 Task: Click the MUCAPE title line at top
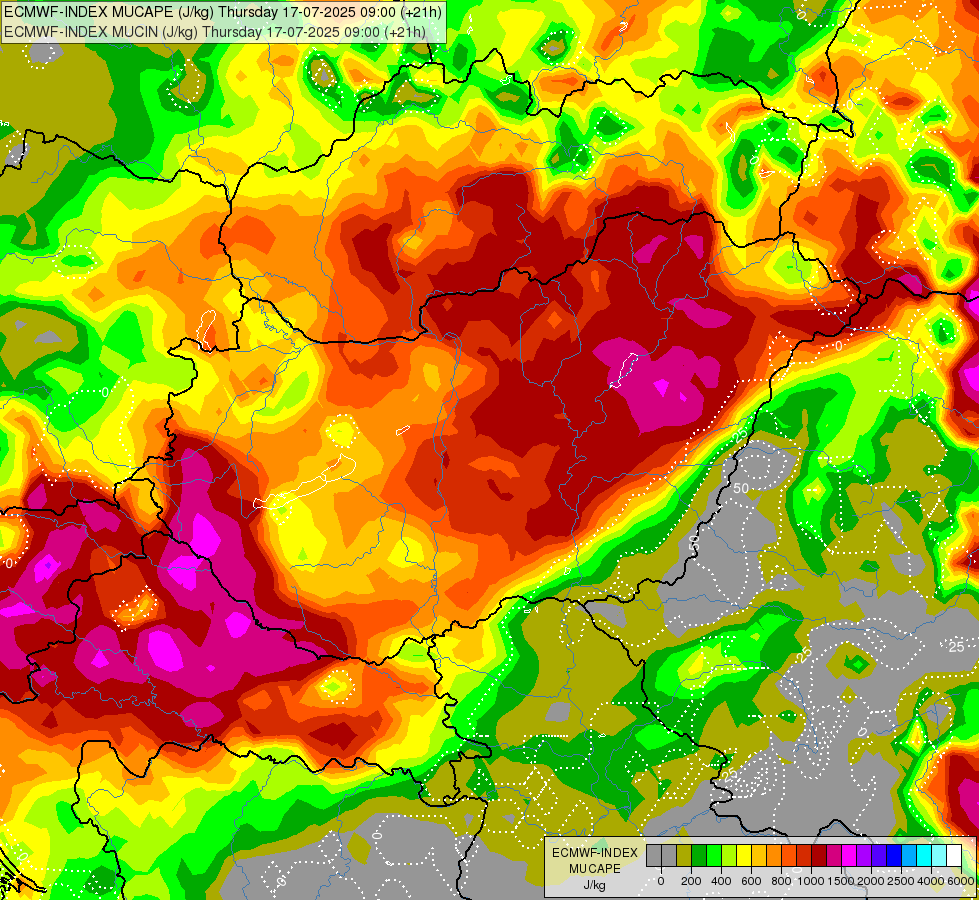[222, 11]
